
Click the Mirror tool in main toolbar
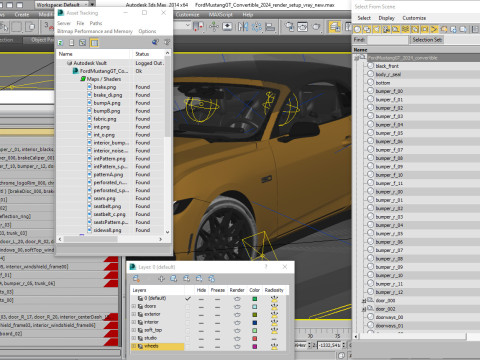243,27
